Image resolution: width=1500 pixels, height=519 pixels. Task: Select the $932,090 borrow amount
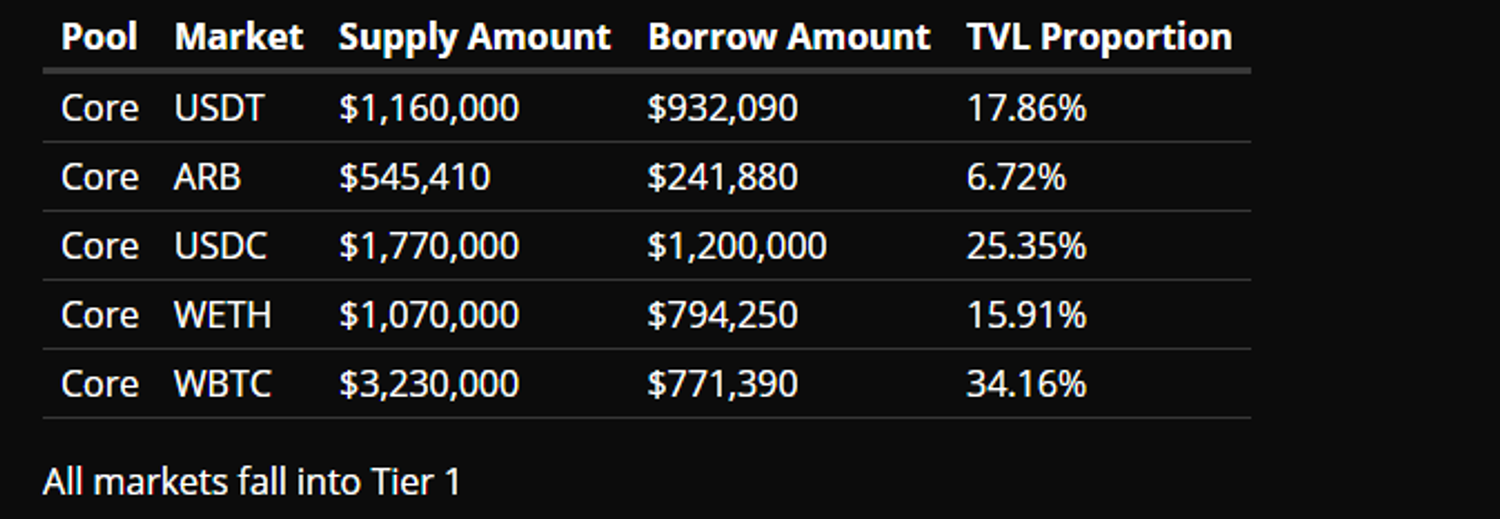[722, 108]
